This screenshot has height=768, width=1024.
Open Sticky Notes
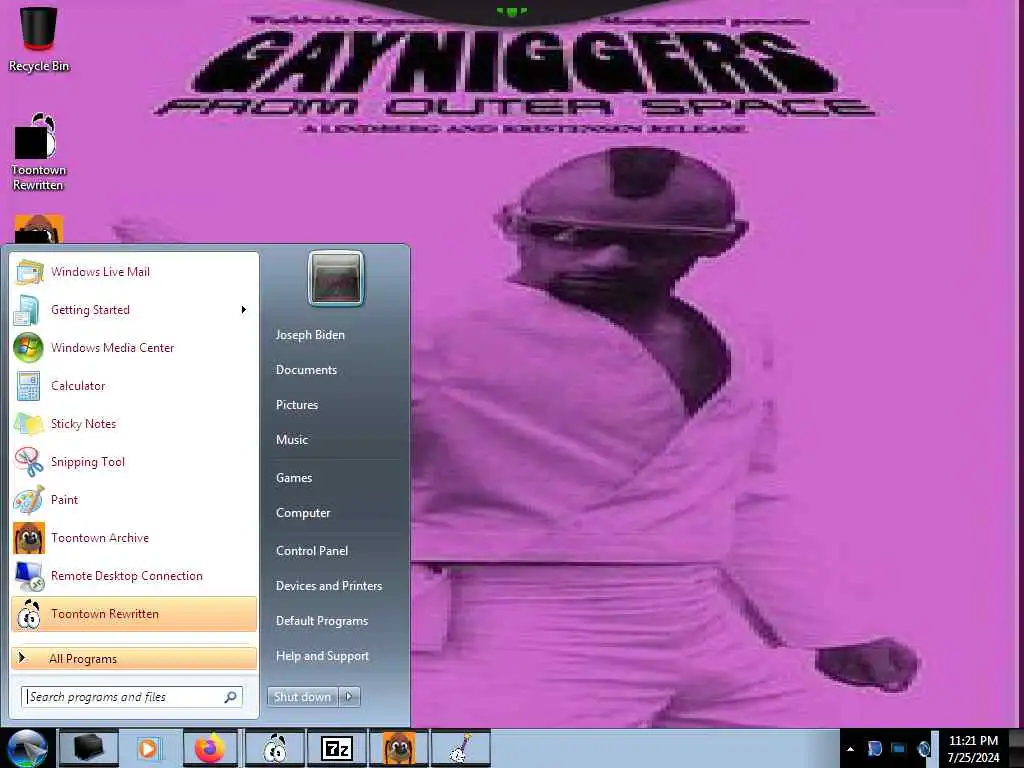[x=134, y=423]
